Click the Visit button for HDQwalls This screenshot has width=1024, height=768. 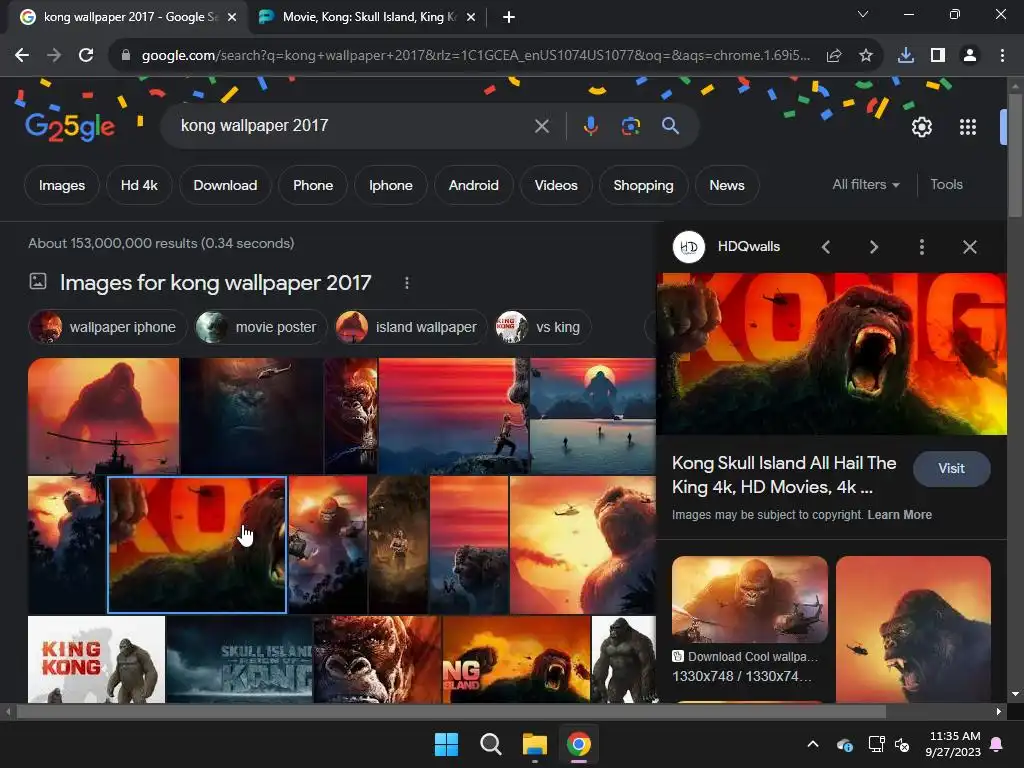pos(952,469)
